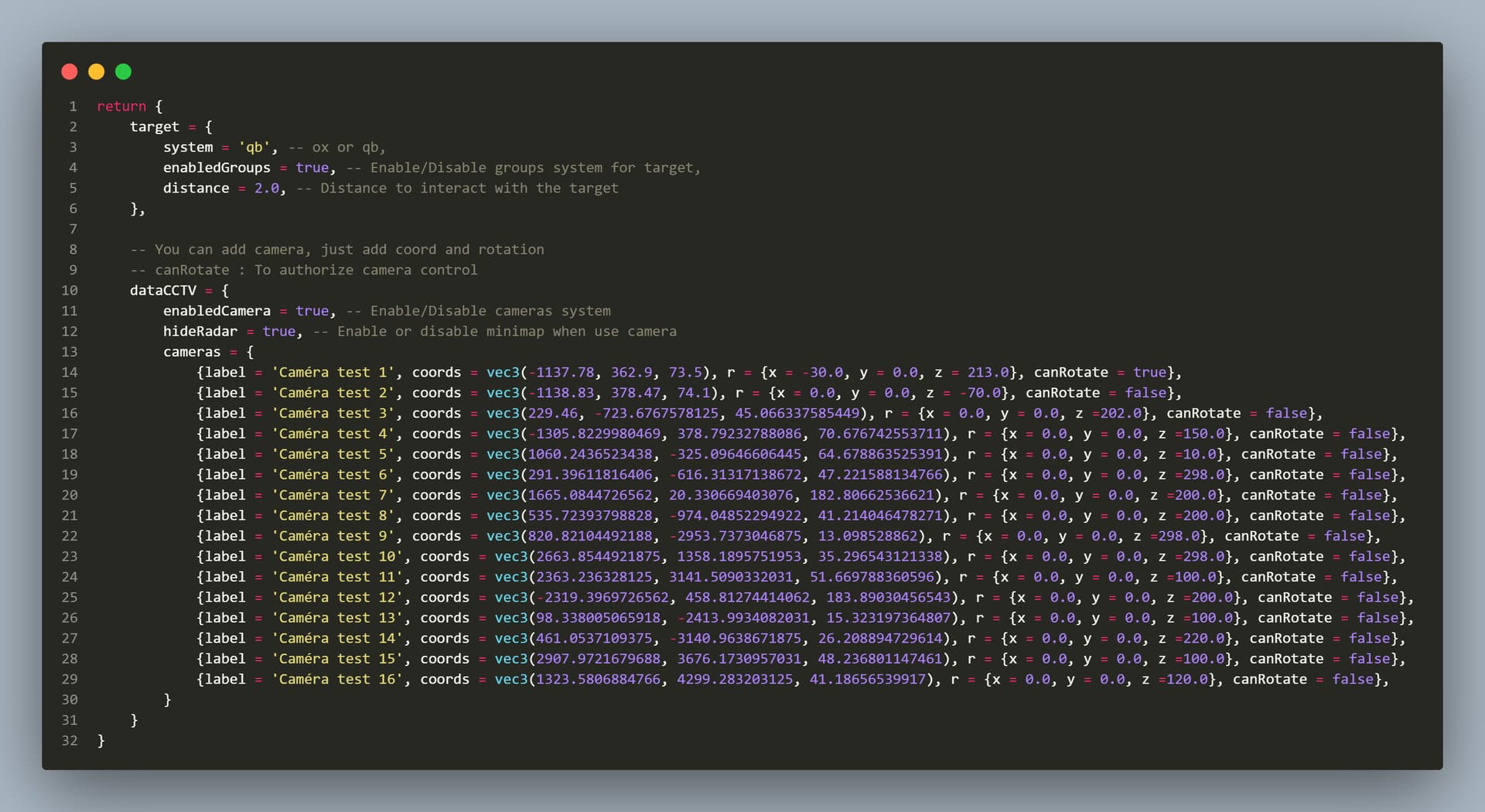This screenshot has height=812, width=1485.
Task: Click the yellow minimize window dot
Action: [x=97, y=72]
